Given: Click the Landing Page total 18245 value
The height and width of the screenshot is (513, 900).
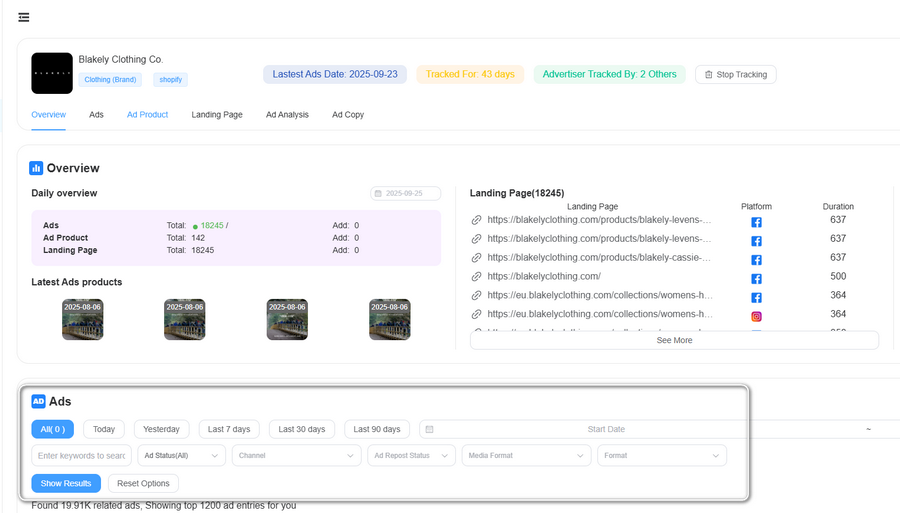Looking at the screenshot, I should (x=203, y=251).
